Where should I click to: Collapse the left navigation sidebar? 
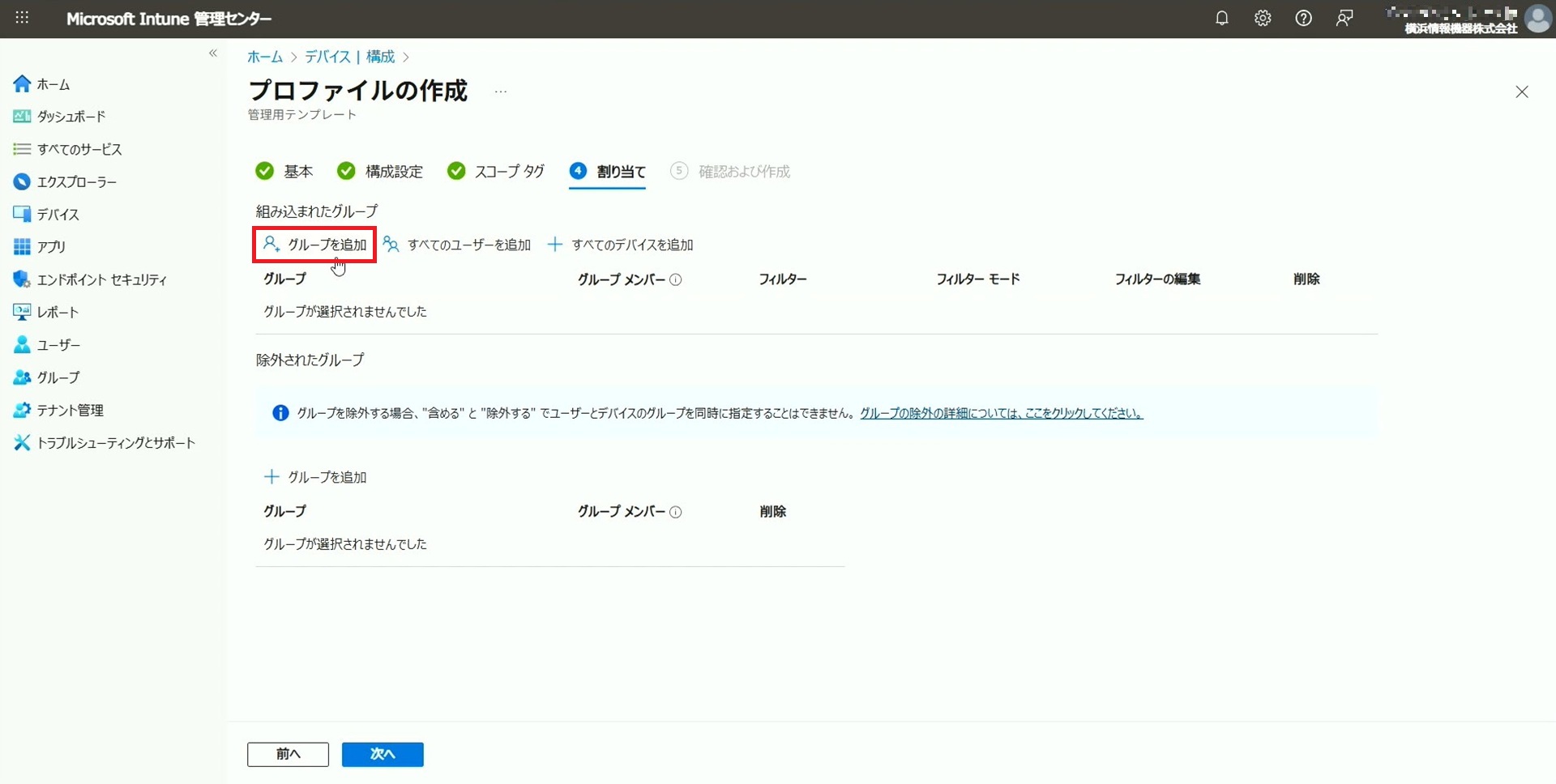click(213, 53)
